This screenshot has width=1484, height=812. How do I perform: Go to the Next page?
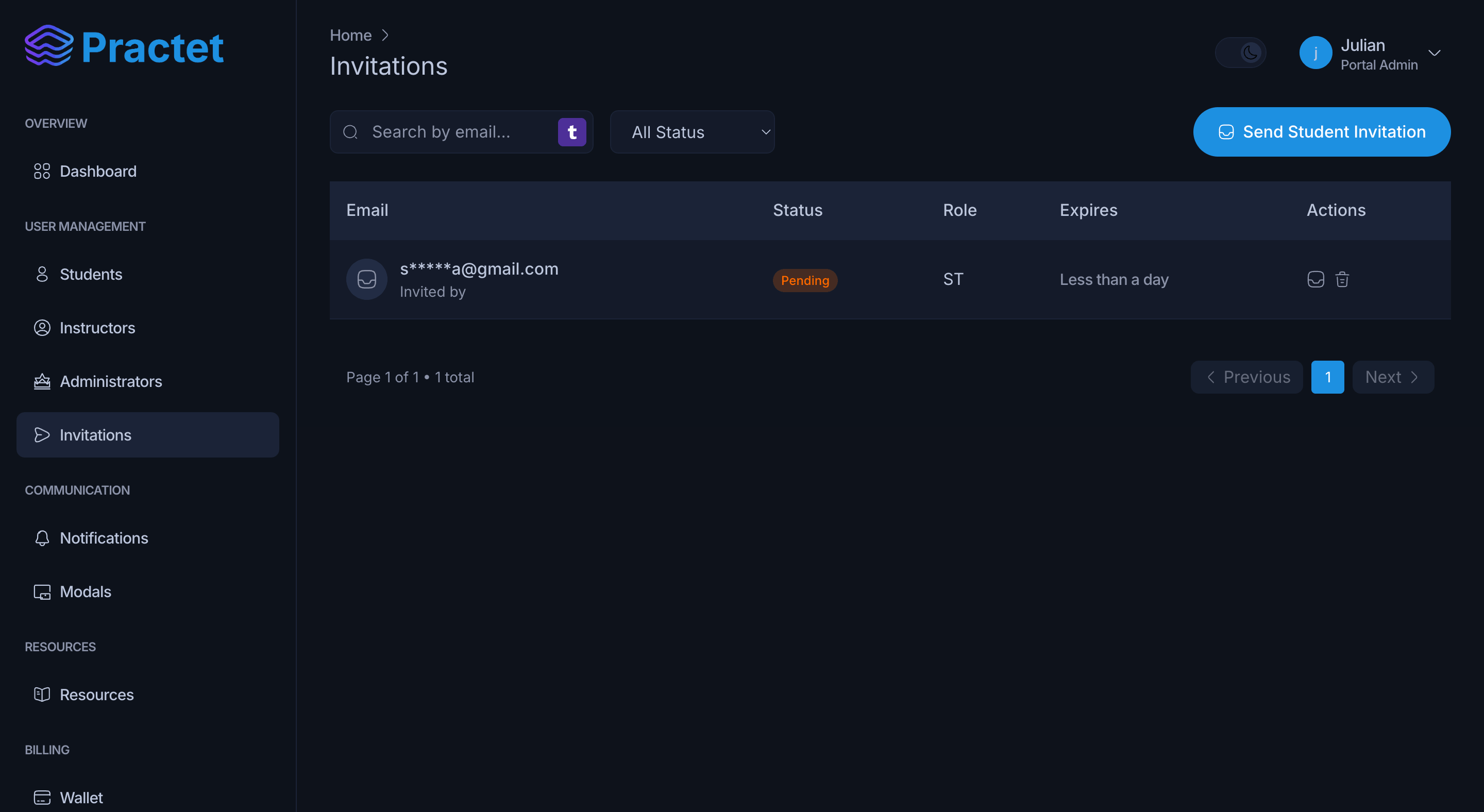click(1393, 377)
